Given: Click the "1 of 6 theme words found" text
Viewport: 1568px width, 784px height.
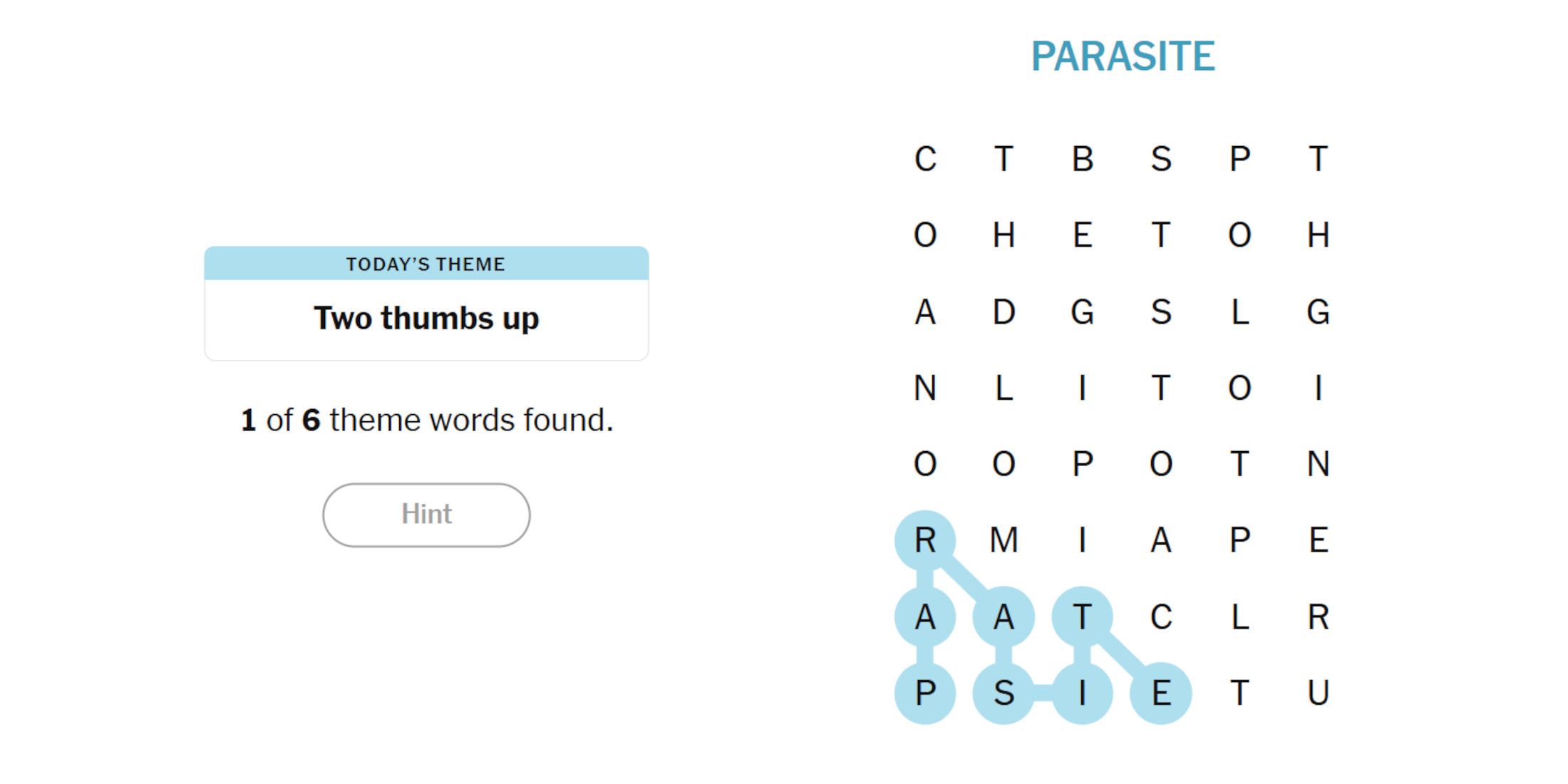Looking at the screenshot, I should (x=426, y=420).
